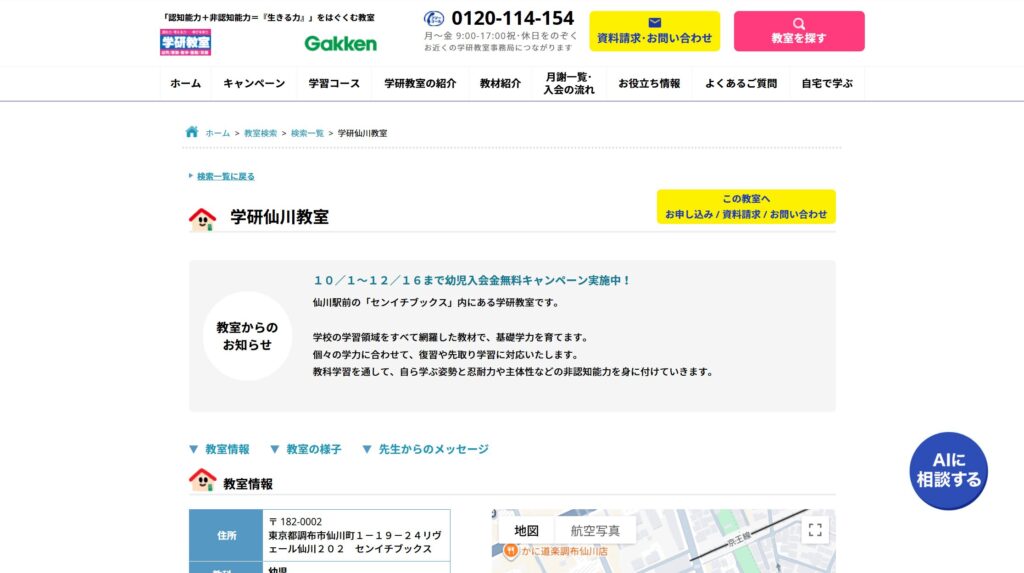This screenshot has width=1024, height=573.
Task: Open the AIに相談する chat button
Action: click(x=948, y=470)
